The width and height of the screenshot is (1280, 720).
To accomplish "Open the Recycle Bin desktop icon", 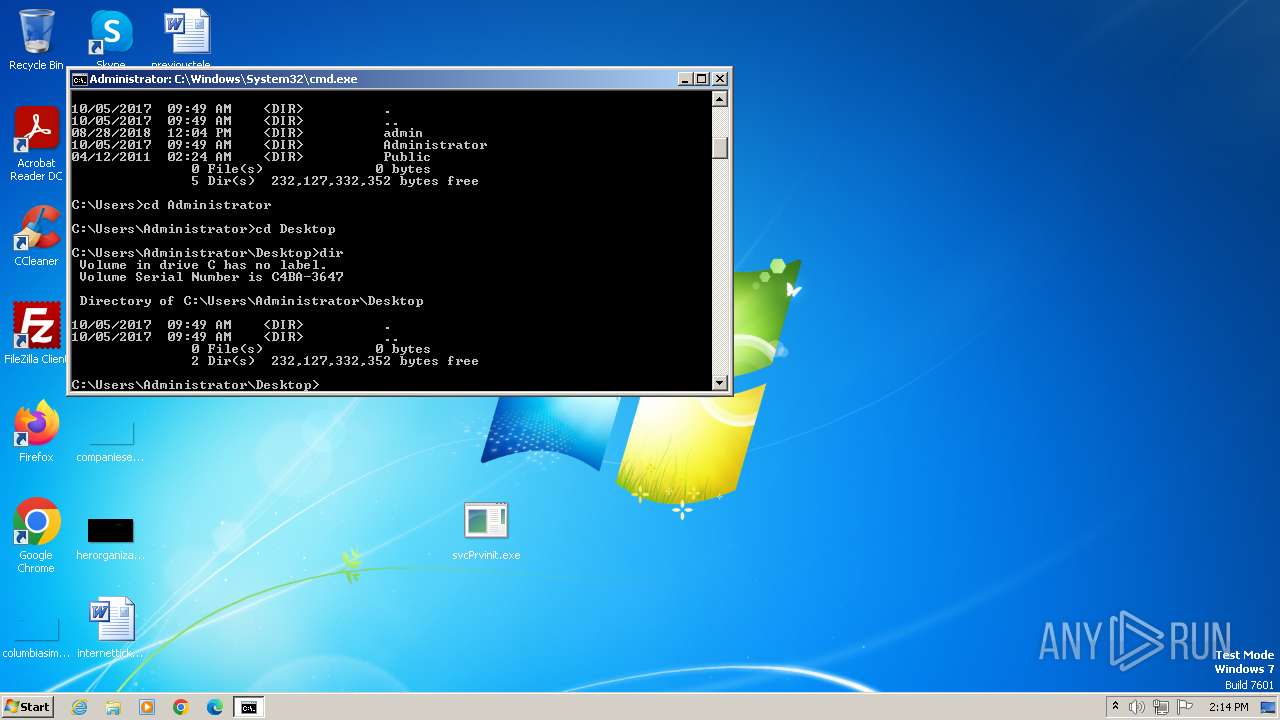I will 36,40.
